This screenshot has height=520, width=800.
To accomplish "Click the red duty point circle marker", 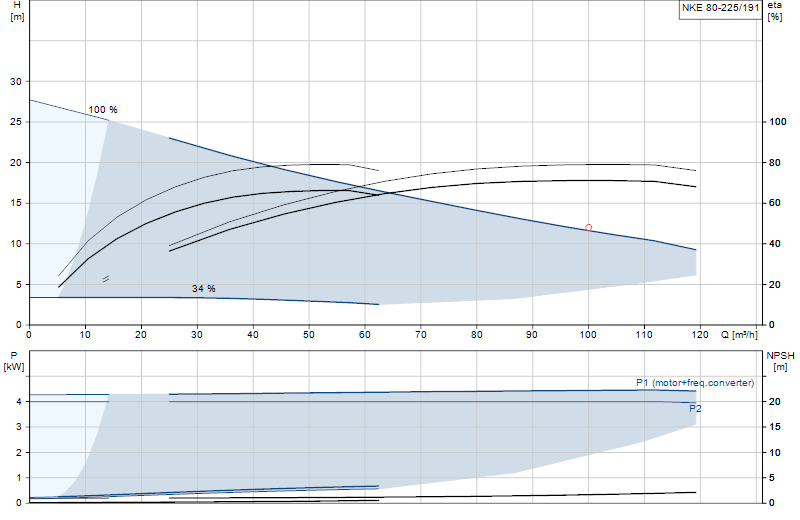I will pyautogui.click(x=588, y=228).
